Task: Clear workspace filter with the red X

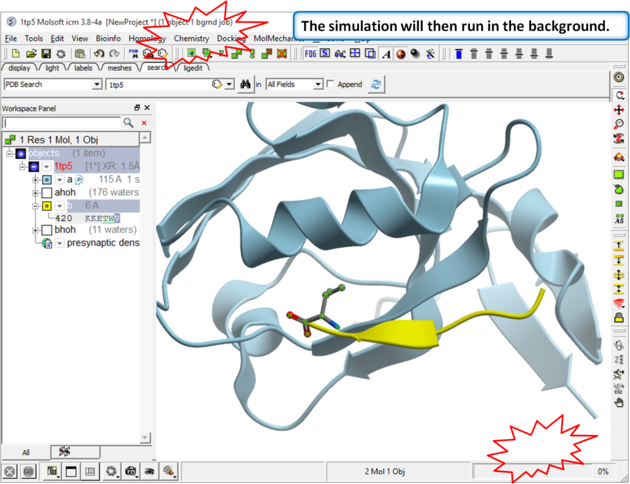Action: [x=144, y=122]
